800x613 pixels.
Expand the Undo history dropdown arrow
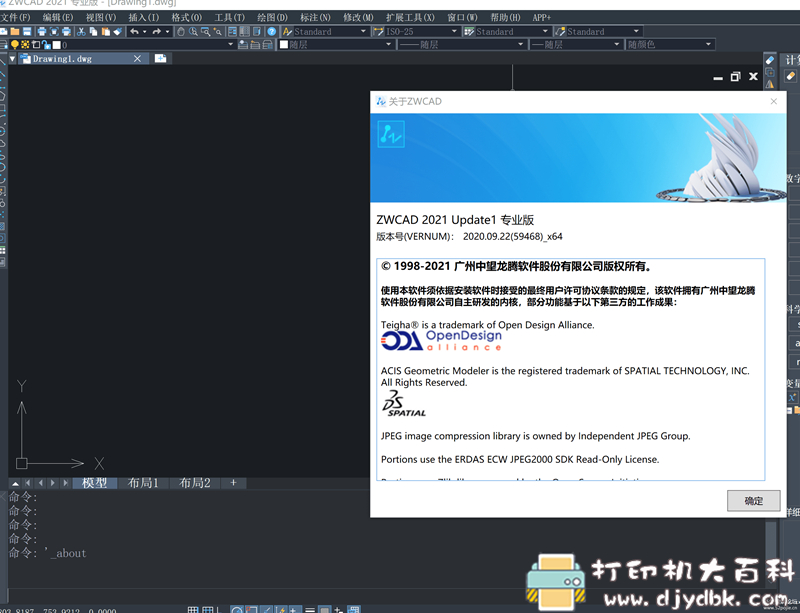[144, 32]
